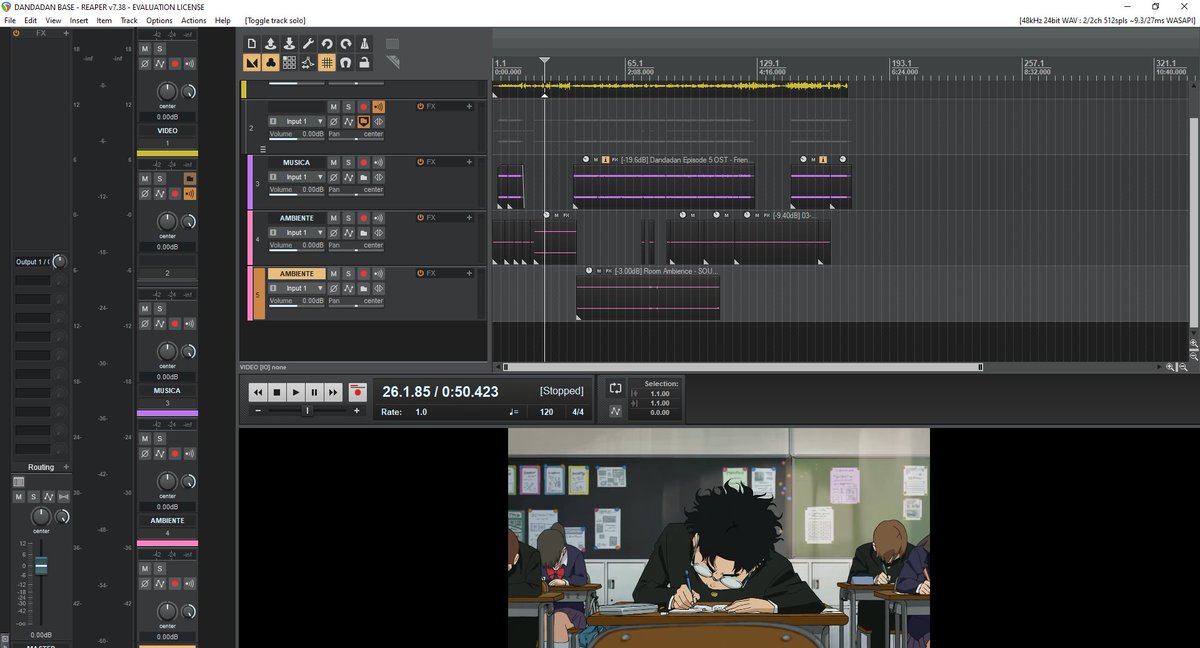Toggle envelope move with items icon
This screenshot has height=648, width=1200.
[x=308, y=63]
